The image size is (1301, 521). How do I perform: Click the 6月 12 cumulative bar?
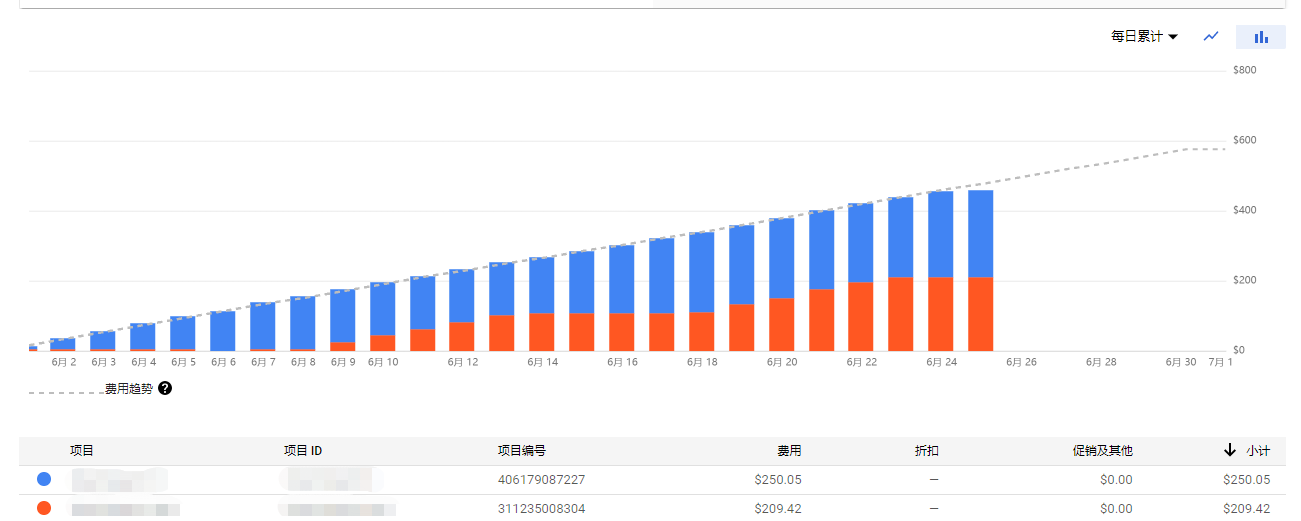[462, 310]
